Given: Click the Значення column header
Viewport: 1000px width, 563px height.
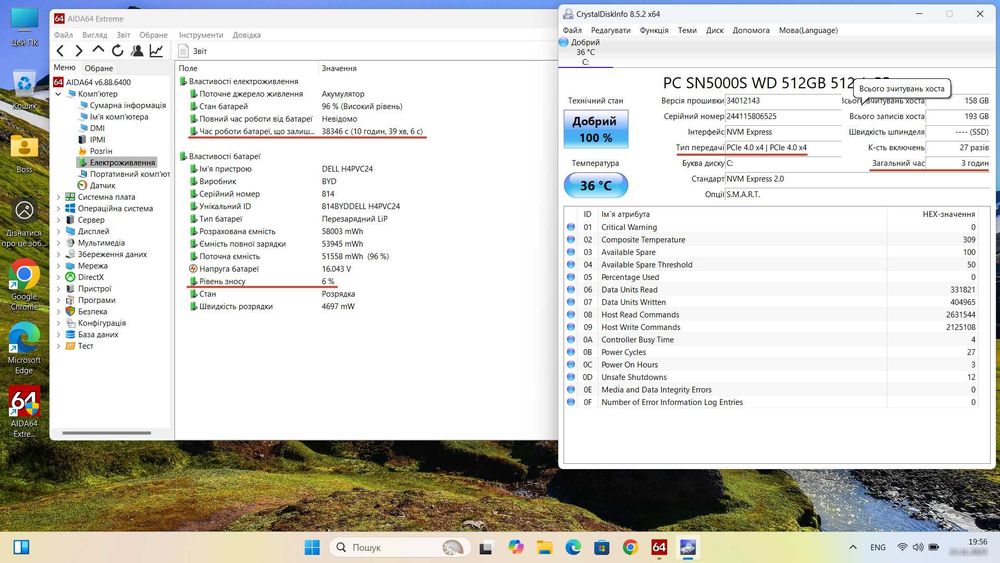Looking at the screenshot, I should point(339,68).
